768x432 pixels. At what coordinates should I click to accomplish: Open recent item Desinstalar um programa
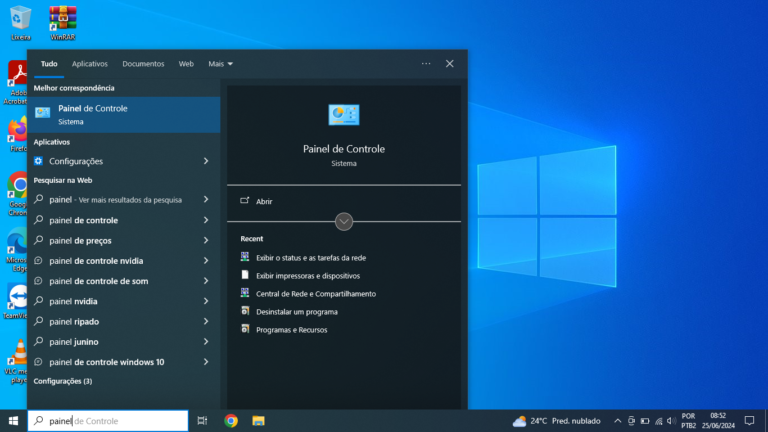point(297,312)
